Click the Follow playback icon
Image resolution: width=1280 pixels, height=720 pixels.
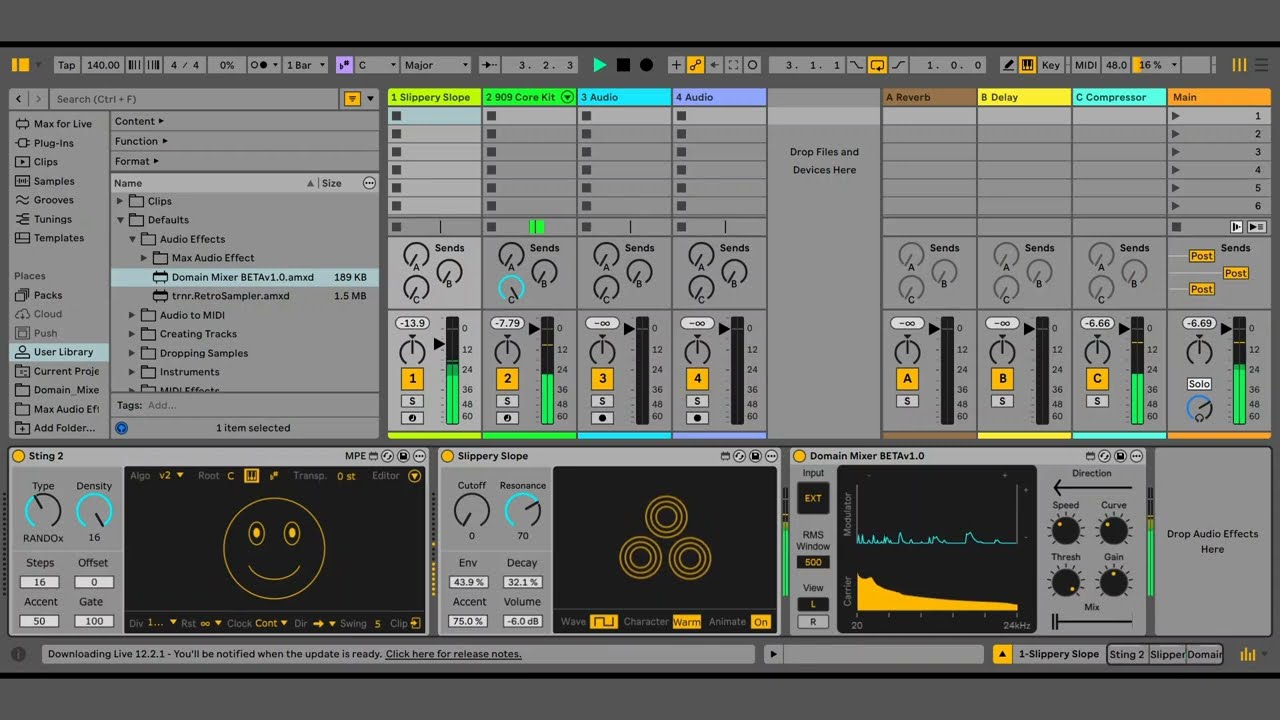[x=489, y=65]
